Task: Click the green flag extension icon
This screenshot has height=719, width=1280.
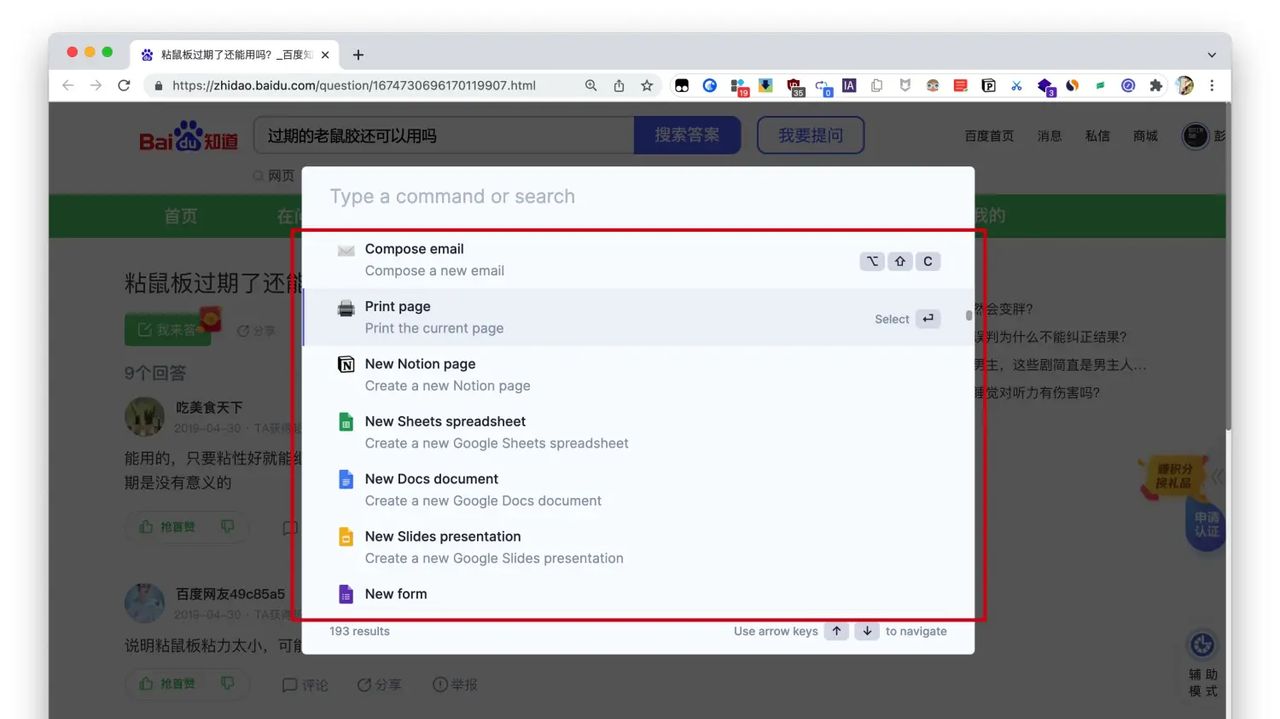Action: tap(1100, 86)
